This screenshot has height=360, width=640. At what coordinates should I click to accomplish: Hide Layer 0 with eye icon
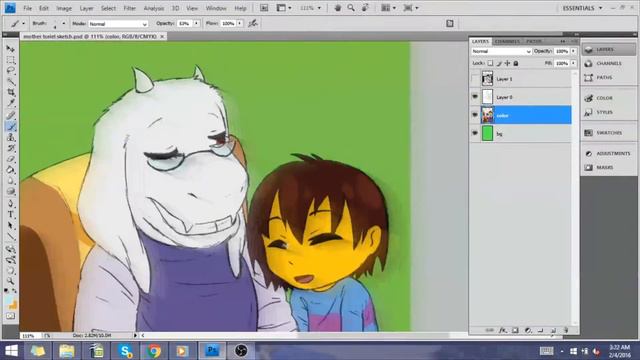pos(475,97)
